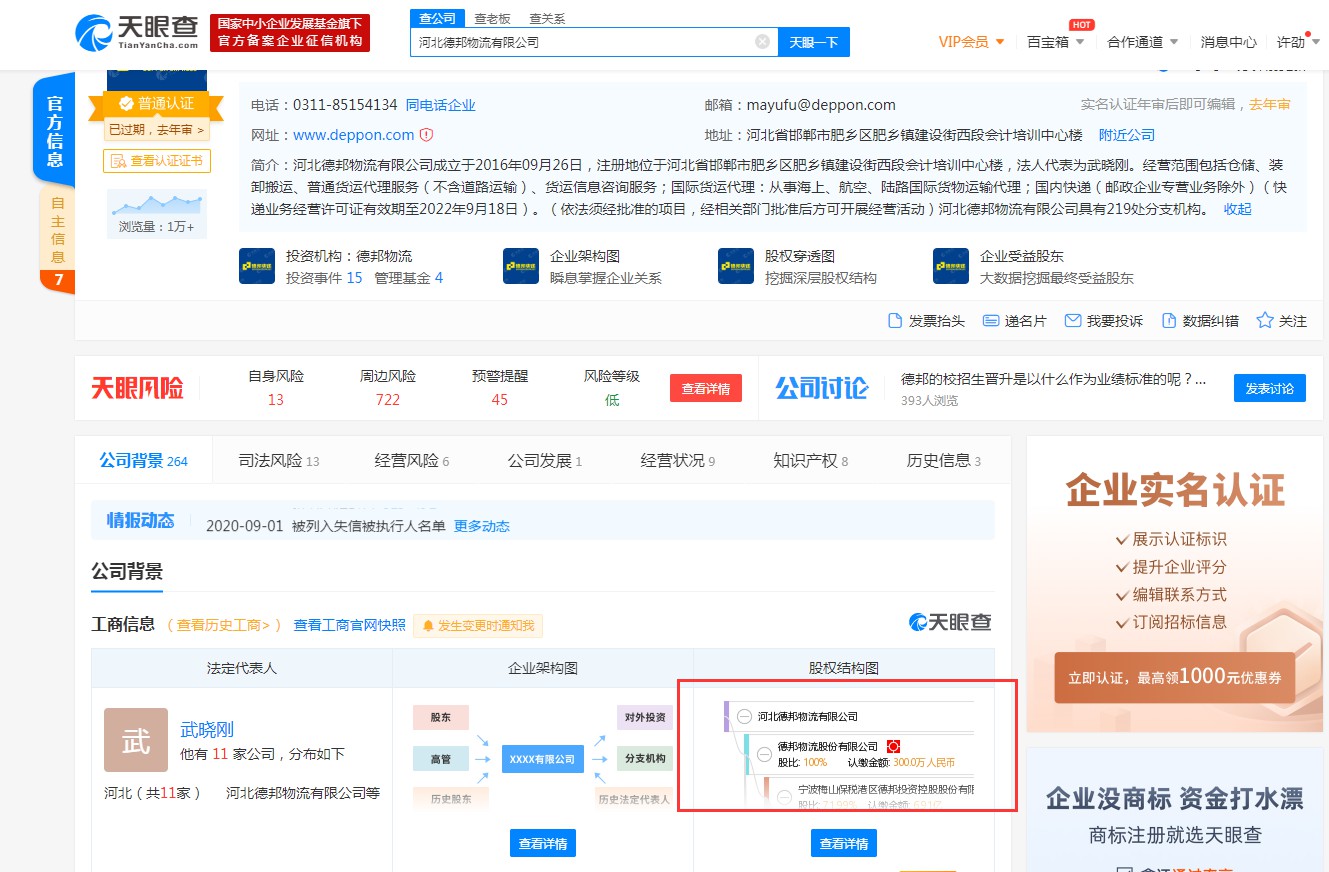Click the 天眼一下 search button
The image size is (1329, 872).
pos(814,42)
